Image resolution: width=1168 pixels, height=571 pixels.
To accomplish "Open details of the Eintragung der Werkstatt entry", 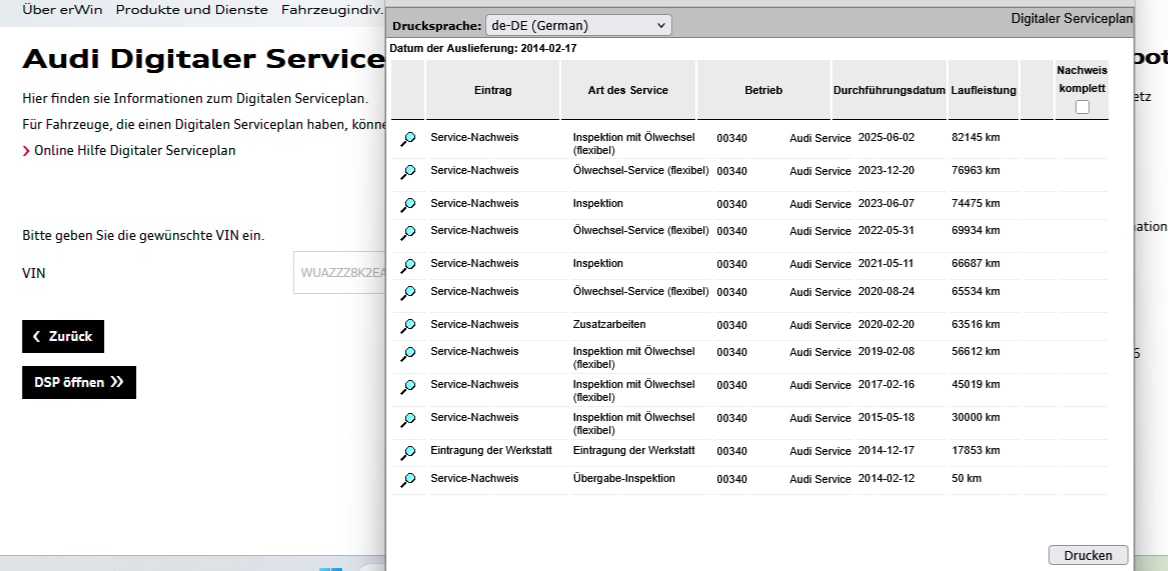I will coord(407,452).
